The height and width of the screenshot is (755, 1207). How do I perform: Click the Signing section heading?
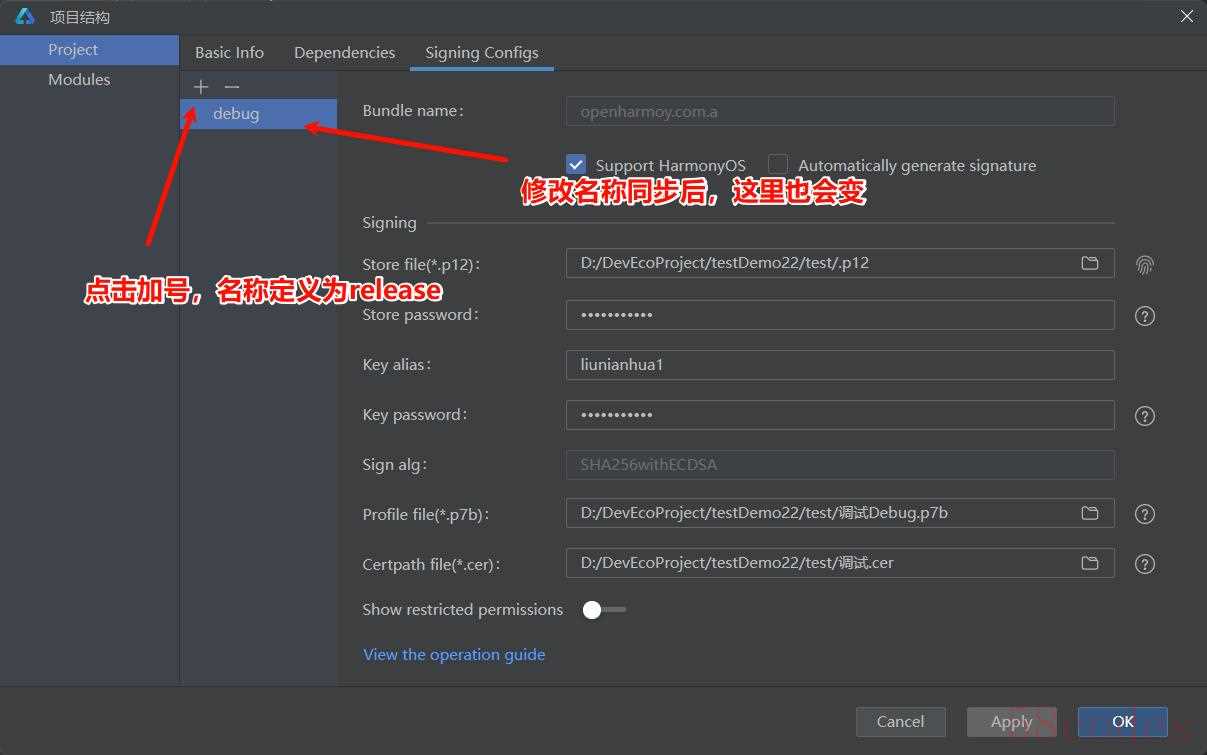point(389,223)
